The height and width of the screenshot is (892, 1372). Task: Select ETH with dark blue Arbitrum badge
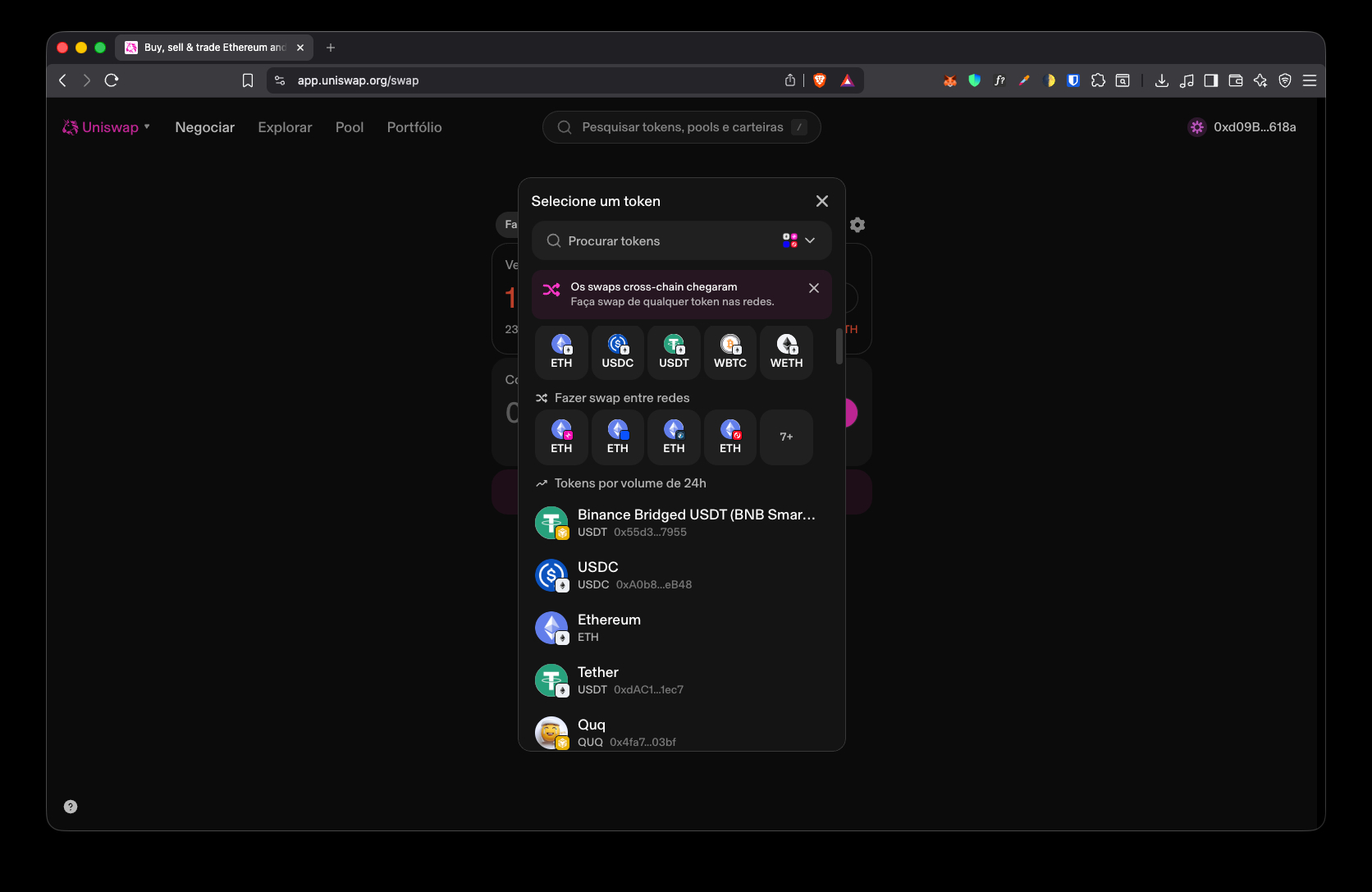(x=674, y=437)
